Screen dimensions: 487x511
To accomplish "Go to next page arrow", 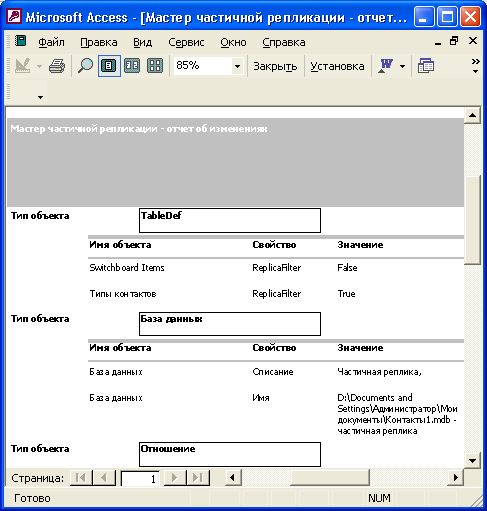I will click(174, 478).
